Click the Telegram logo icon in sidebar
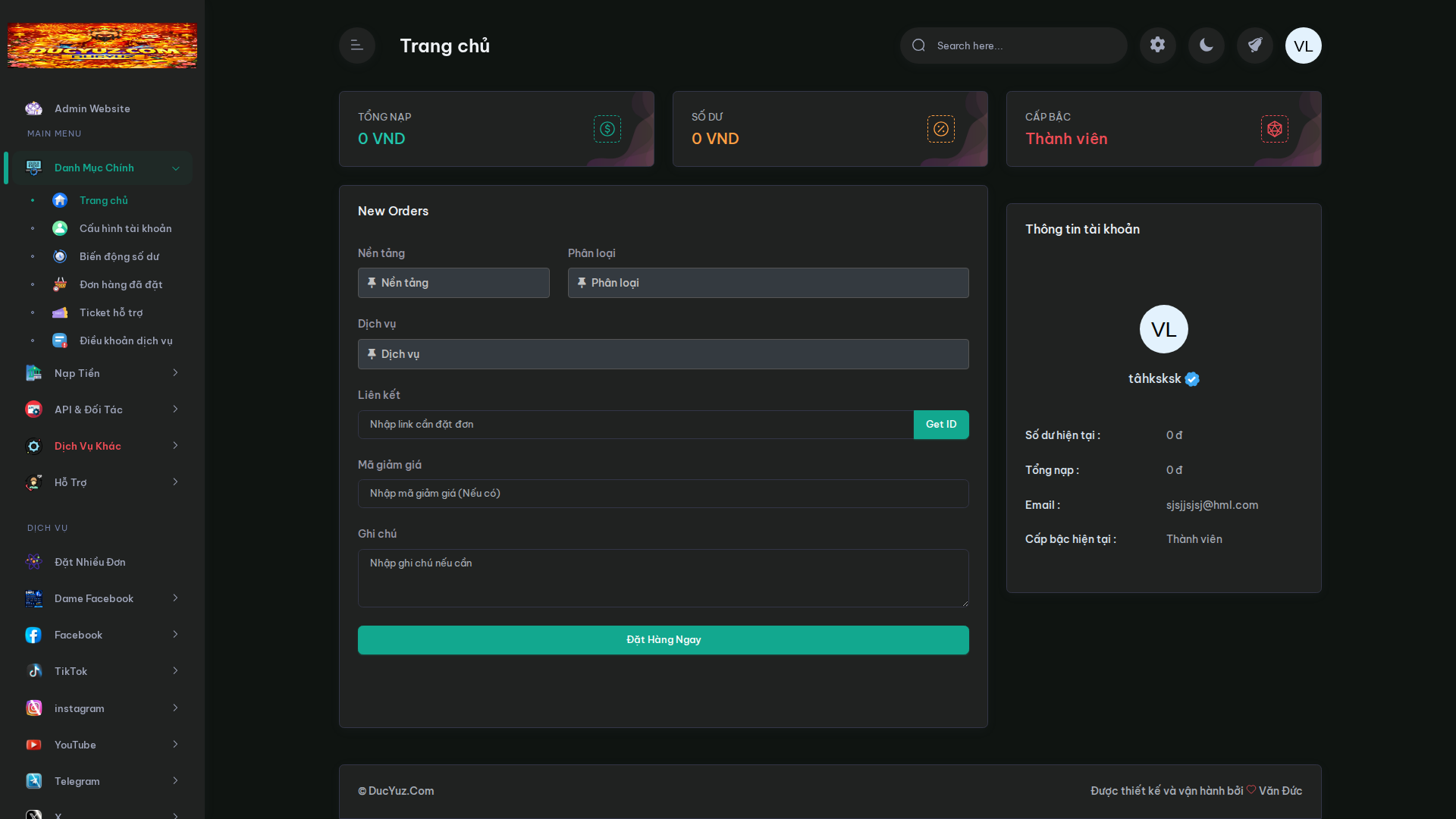Image resolution: width=1456 pixels, height=819 pixels. (x=33, y=781)
